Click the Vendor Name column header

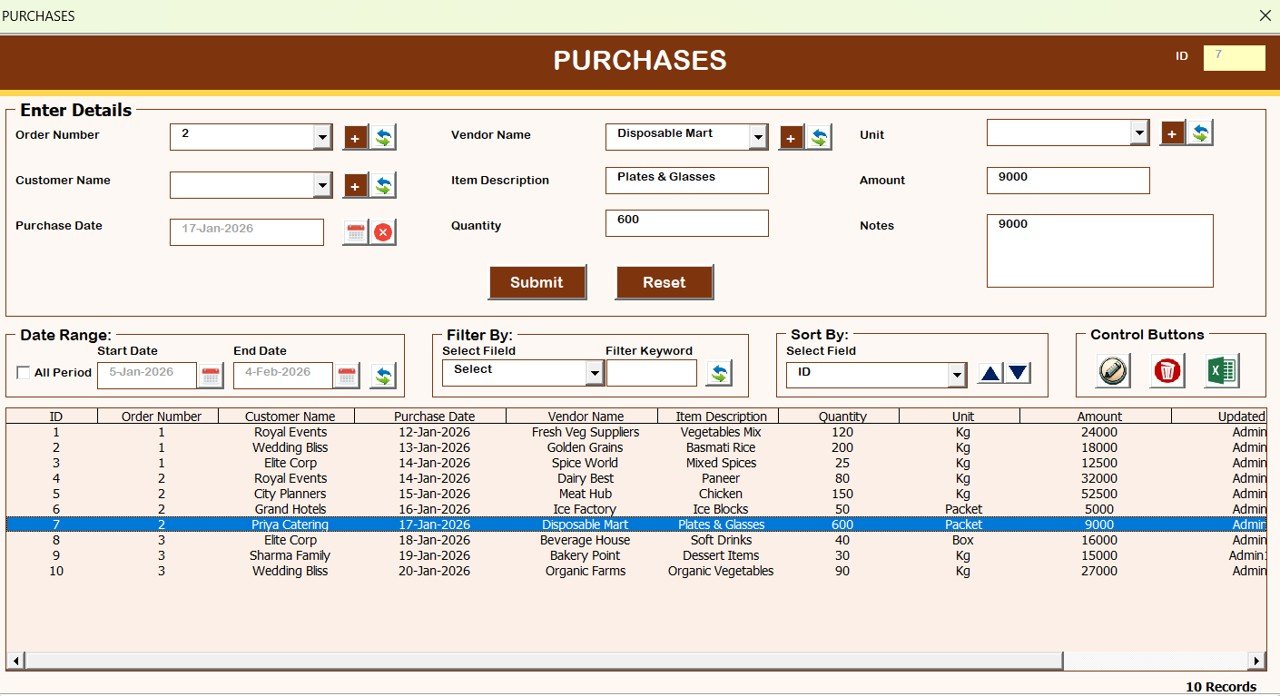[585, 416]
